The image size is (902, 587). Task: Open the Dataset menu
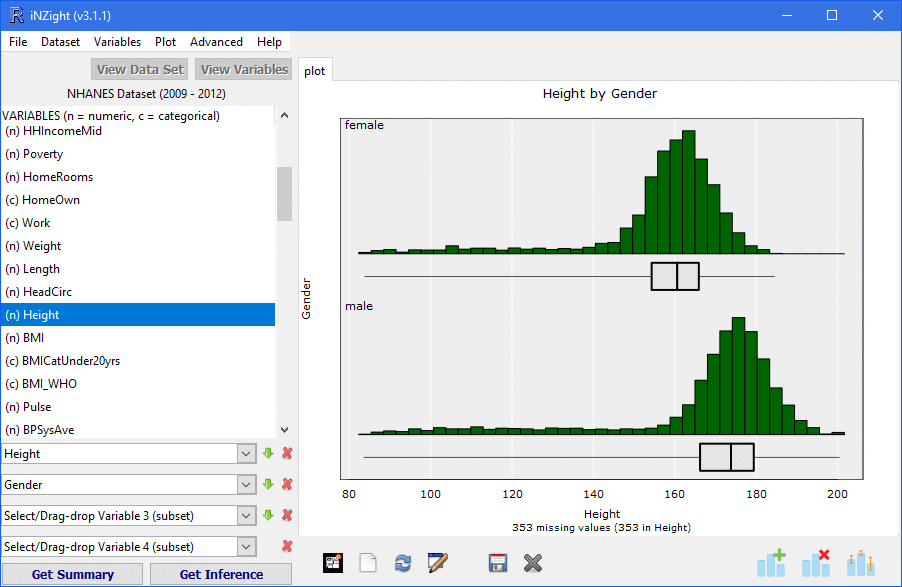(60, 42)
